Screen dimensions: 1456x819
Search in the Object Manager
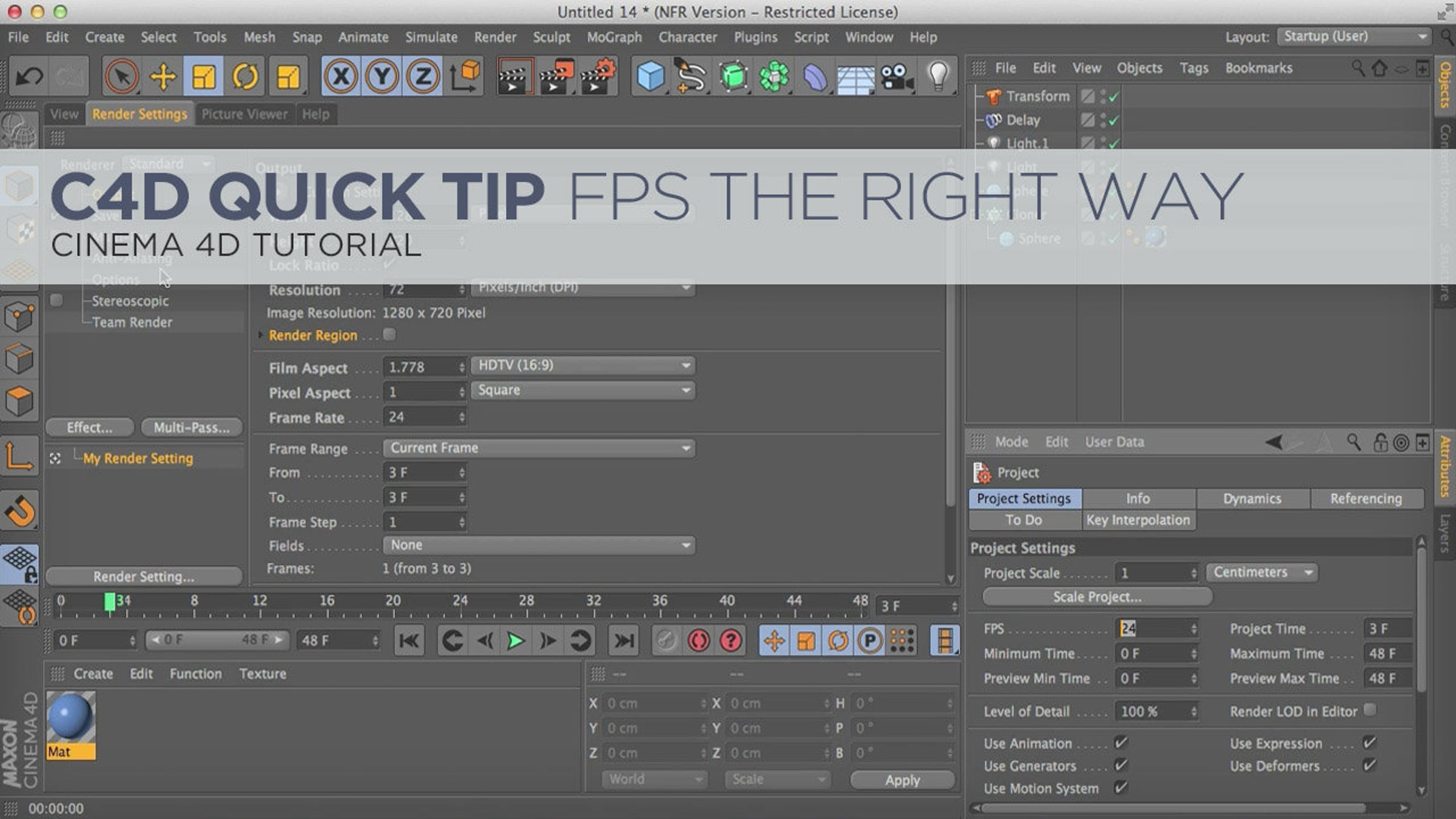[x=1358, y=68]
